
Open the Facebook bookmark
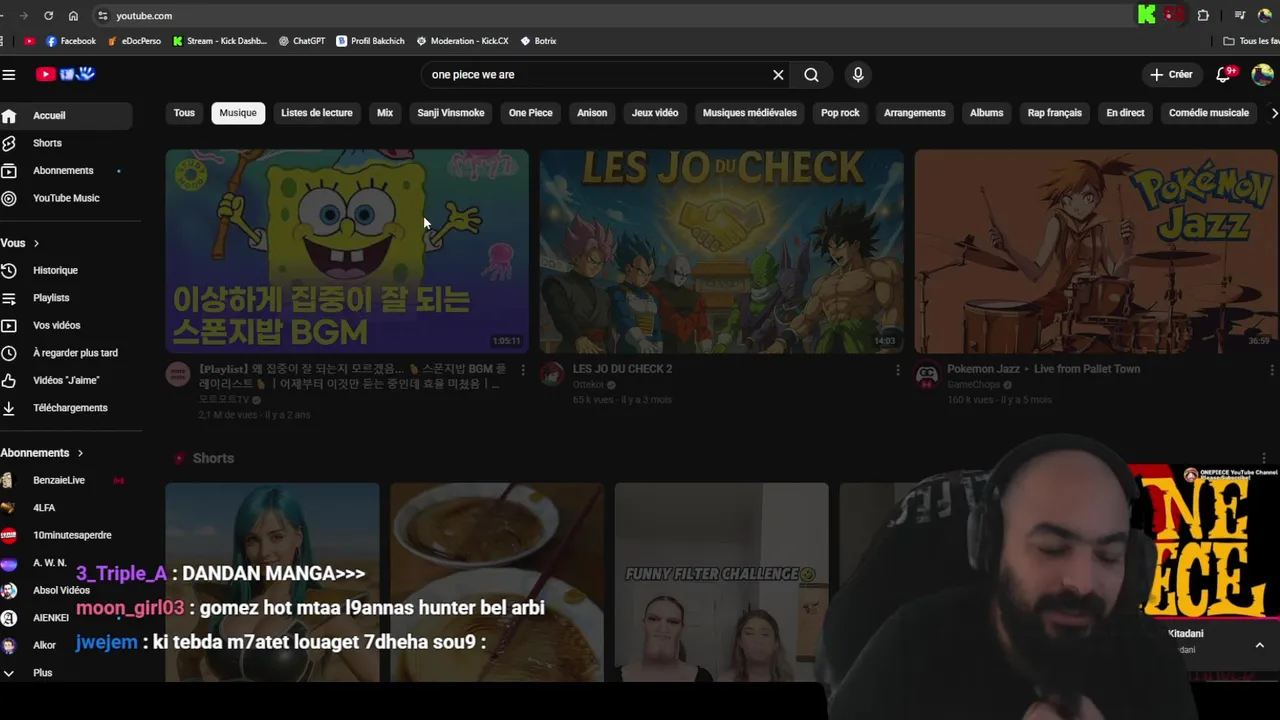tap(71, 41)
